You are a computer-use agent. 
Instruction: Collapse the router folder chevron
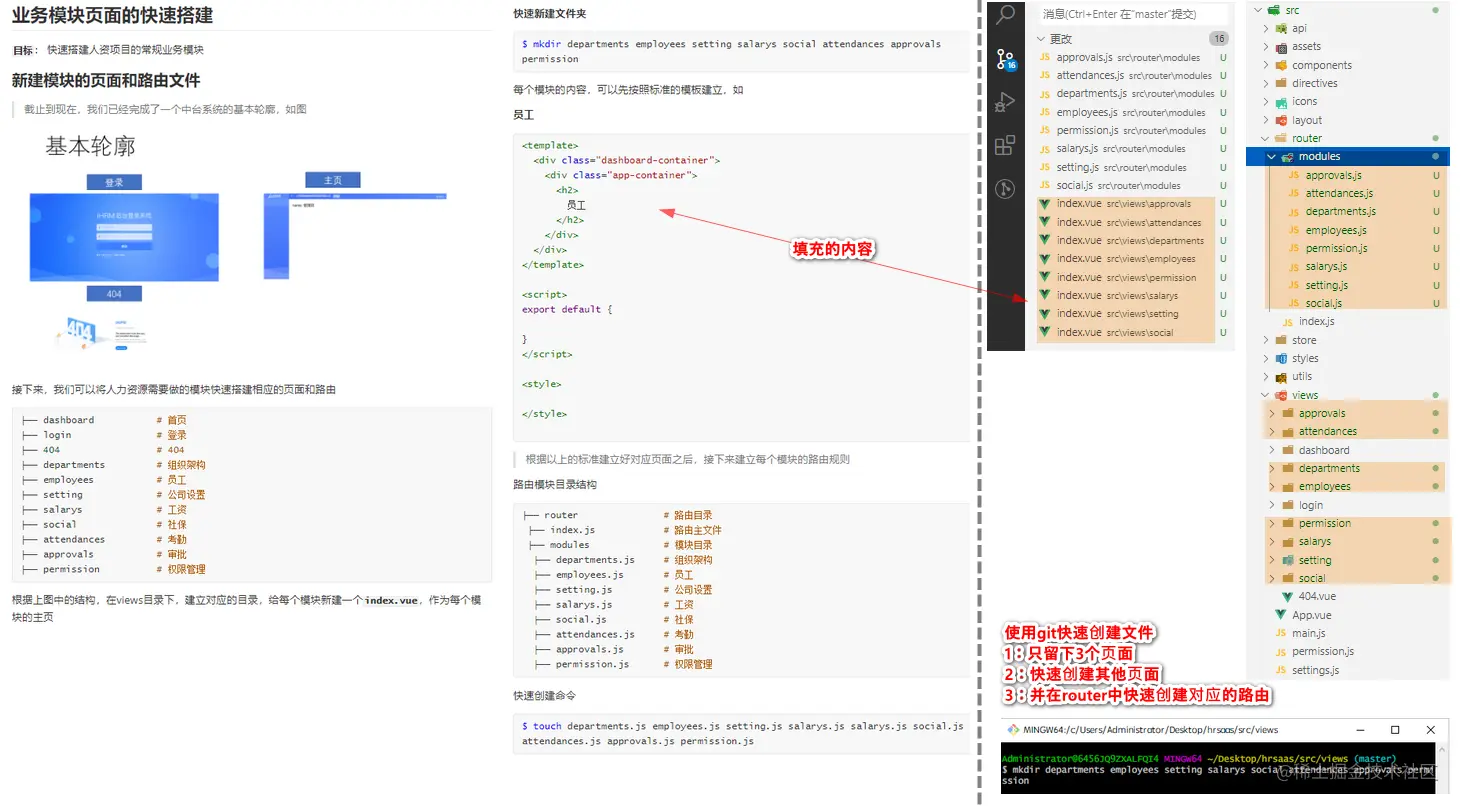pos(1266,138)
